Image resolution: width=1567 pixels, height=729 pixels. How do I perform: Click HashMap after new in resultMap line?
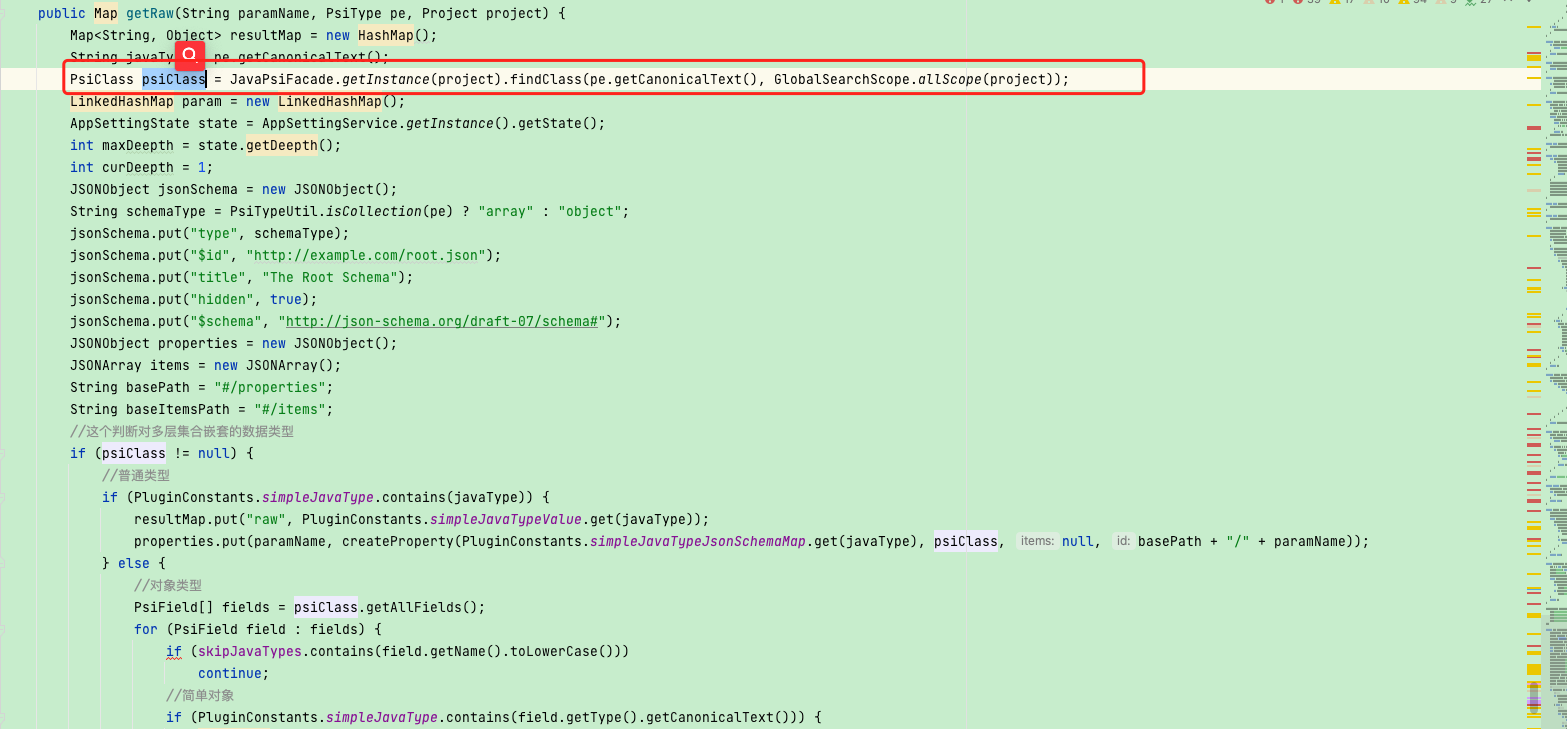click(x=386, y=35)
